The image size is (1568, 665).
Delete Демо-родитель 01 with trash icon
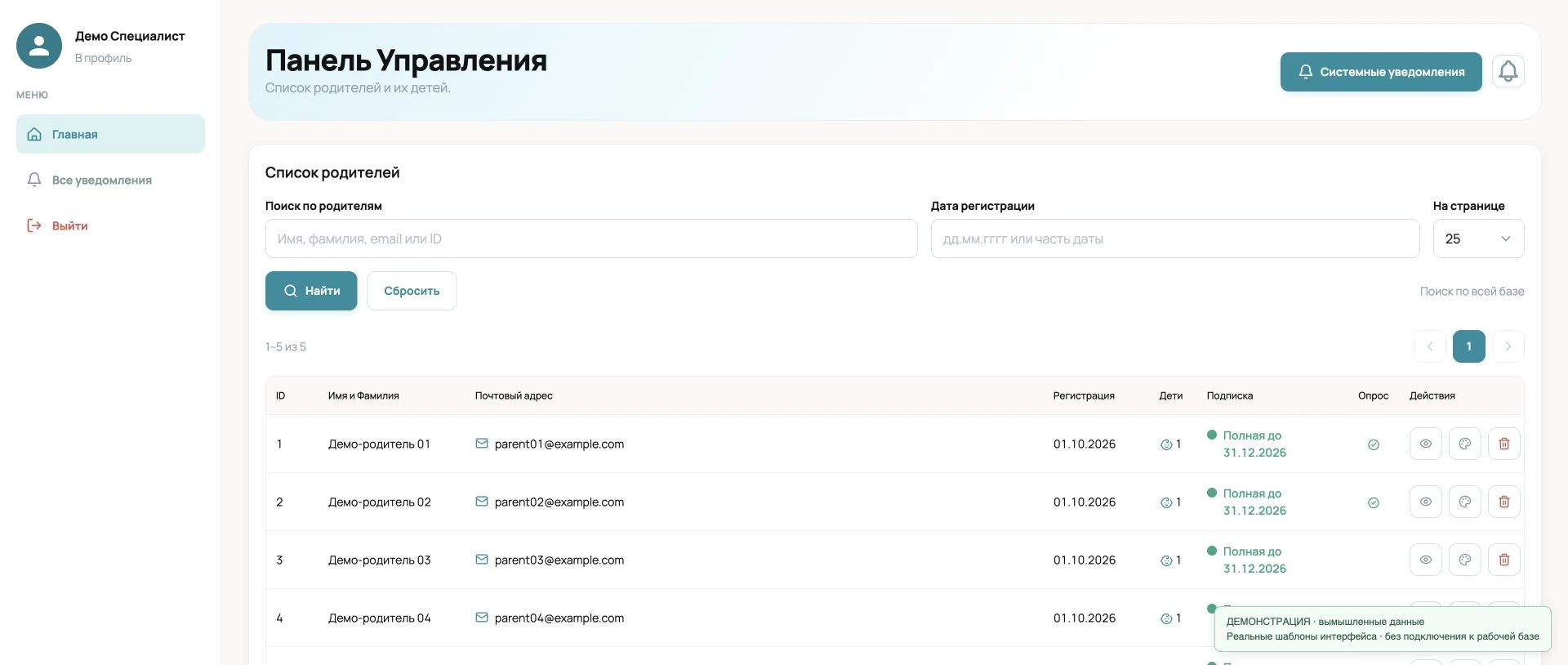(1503, 444)
